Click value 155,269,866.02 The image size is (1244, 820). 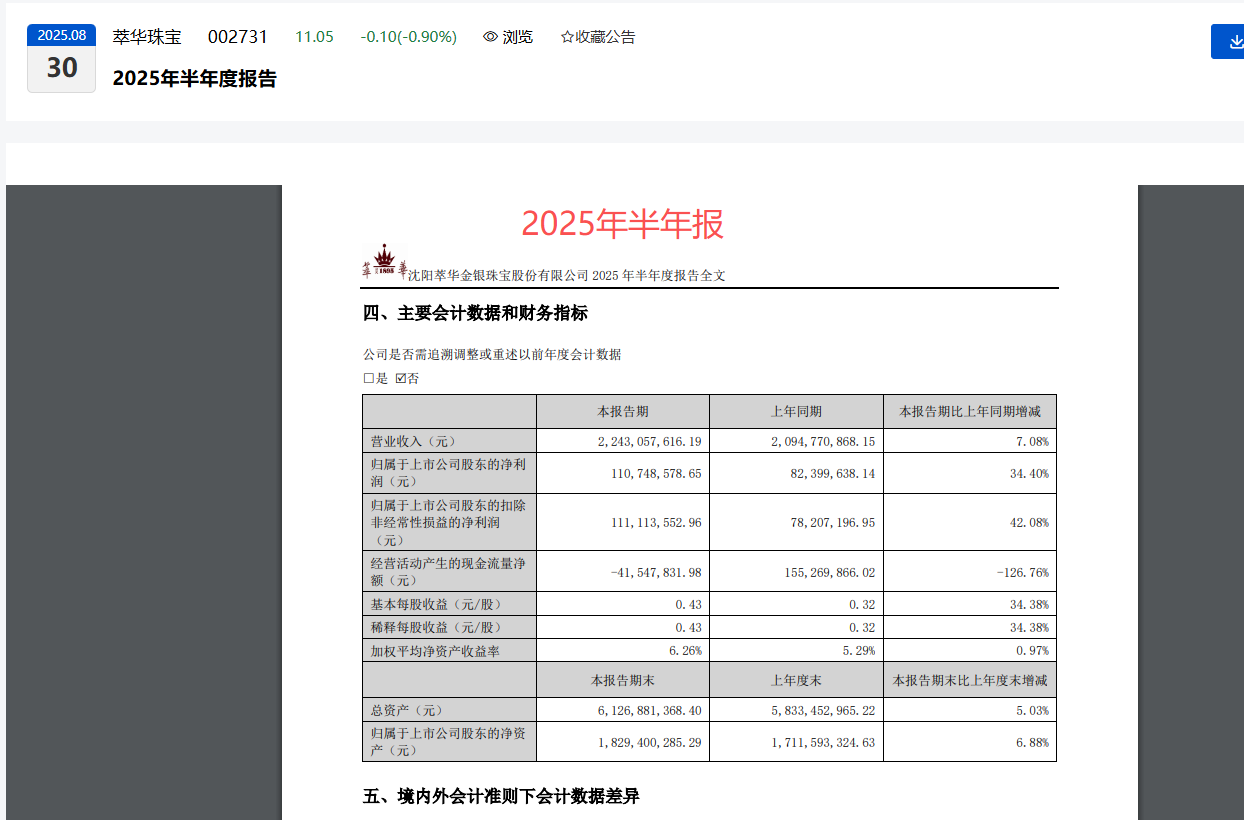point(829,572)
